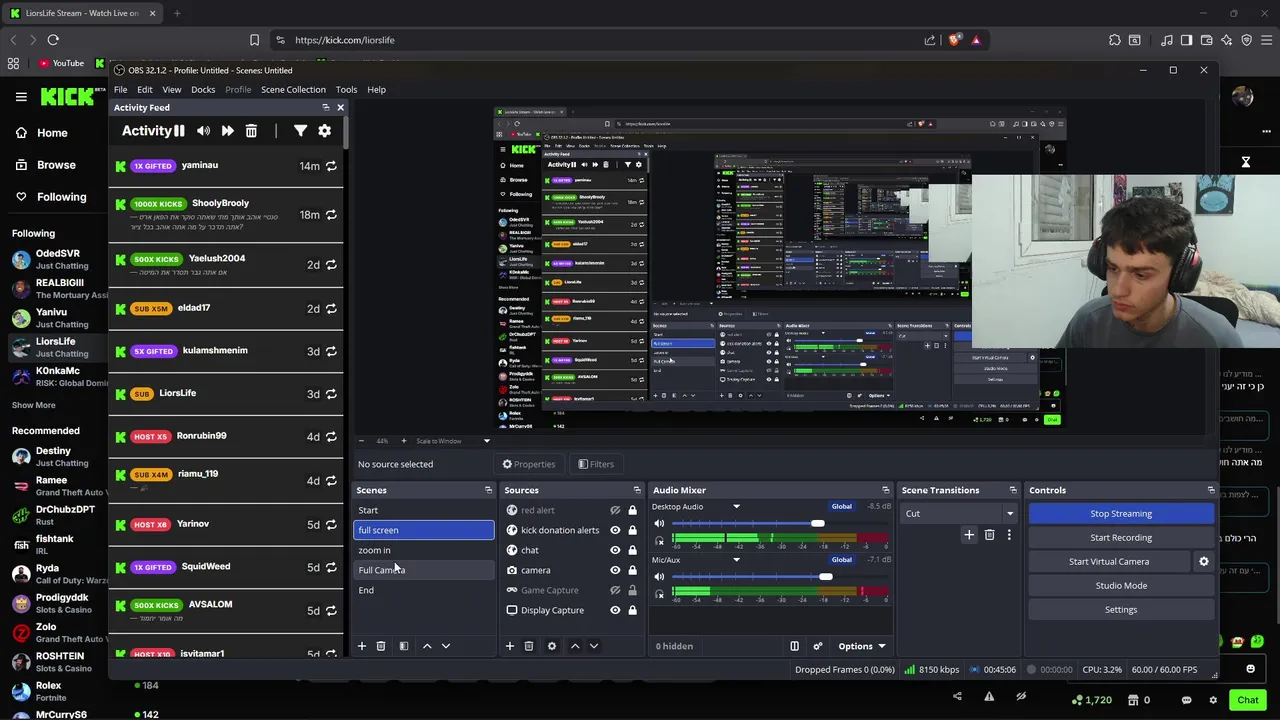This screenshot has width=1280, height=720.
Task: Click Start Virtual Camera button
Action: [1109, 561]
